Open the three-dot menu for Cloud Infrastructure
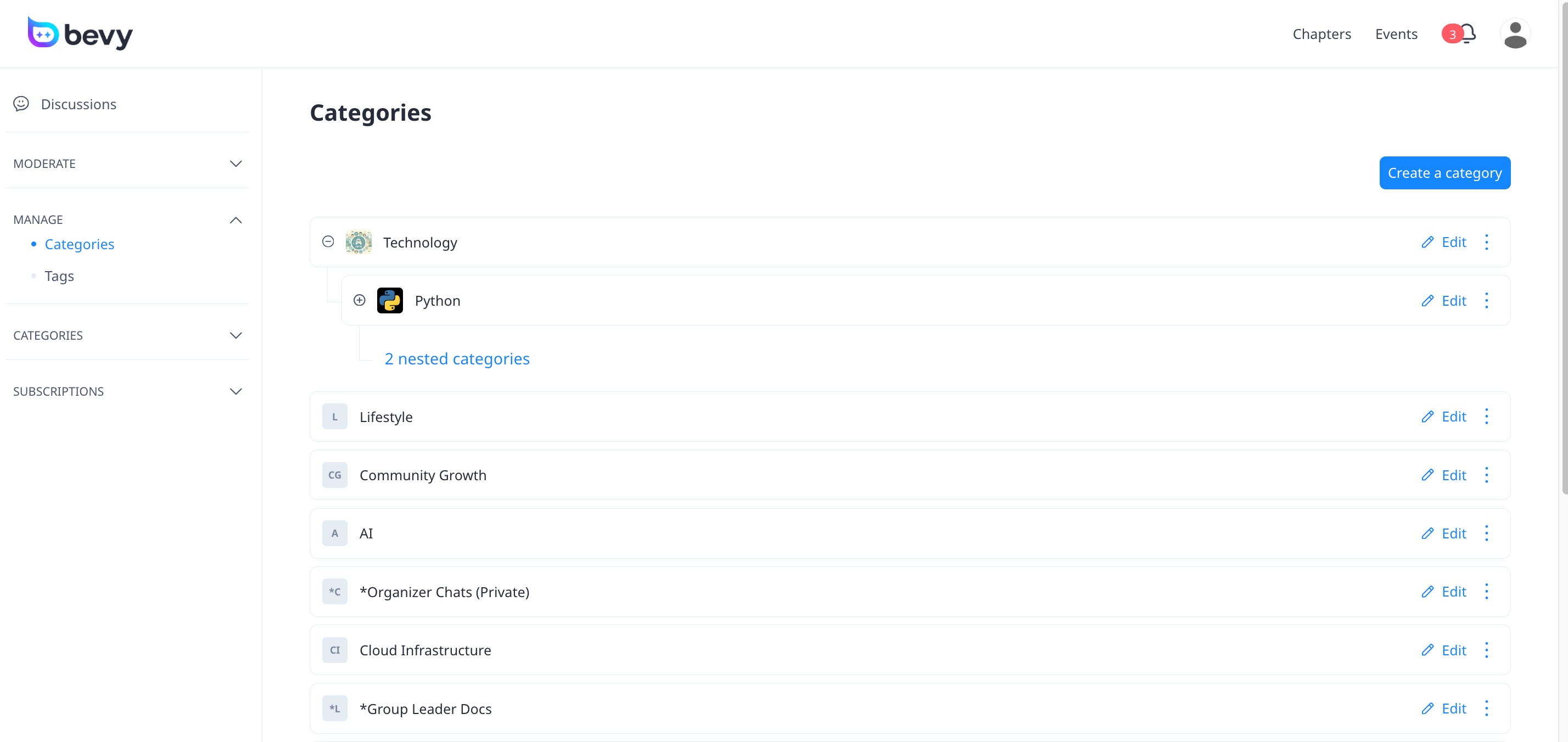1568x742 pixels. pos(1486,650)
